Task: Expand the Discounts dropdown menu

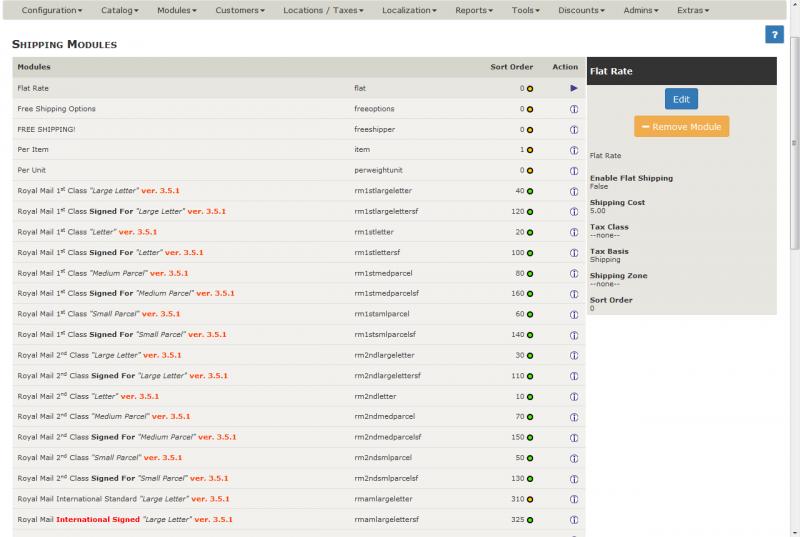Action: pyautogui.click(x=581, y=10)
